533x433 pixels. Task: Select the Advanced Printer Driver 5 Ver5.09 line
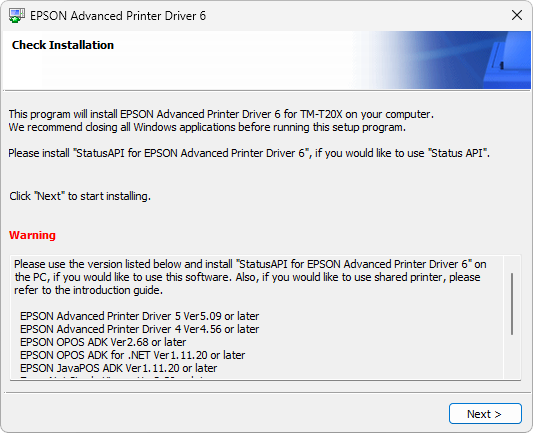(x=139, y=316)
